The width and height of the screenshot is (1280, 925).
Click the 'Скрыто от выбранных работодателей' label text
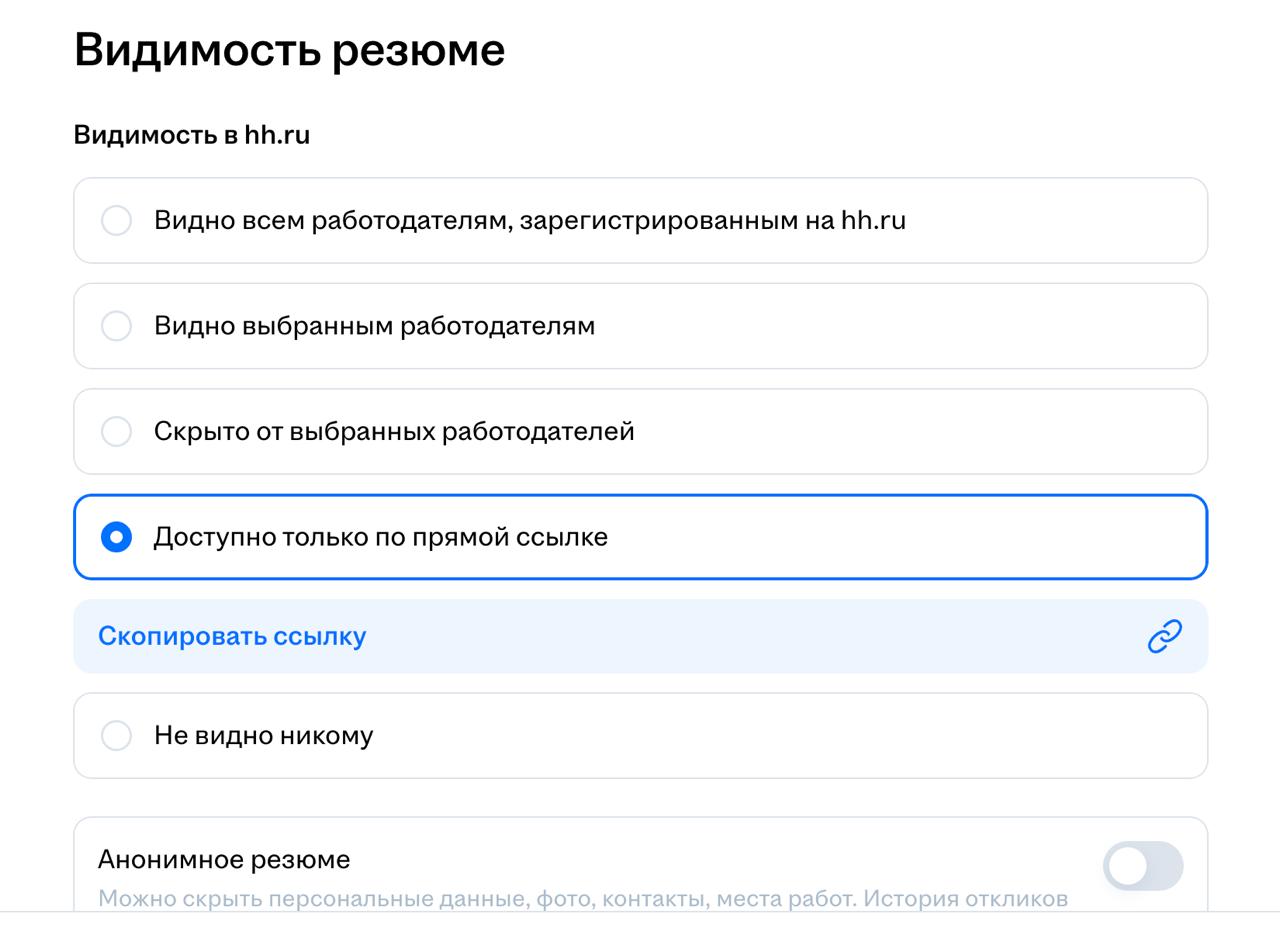click(x=394, y=431)
